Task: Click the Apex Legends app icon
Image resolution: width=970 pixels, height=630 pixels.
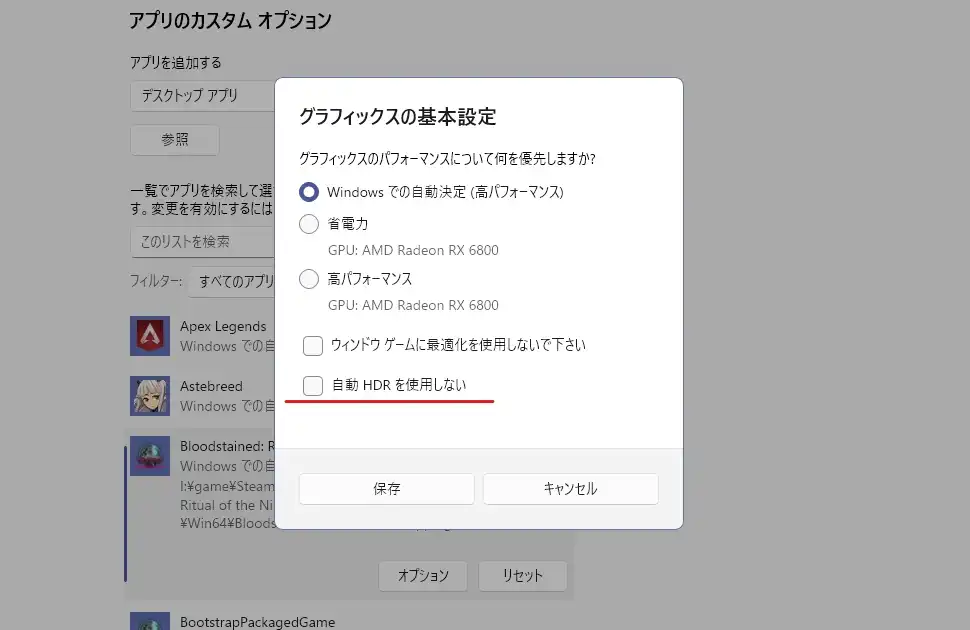Action: click(x=150, y=336)
